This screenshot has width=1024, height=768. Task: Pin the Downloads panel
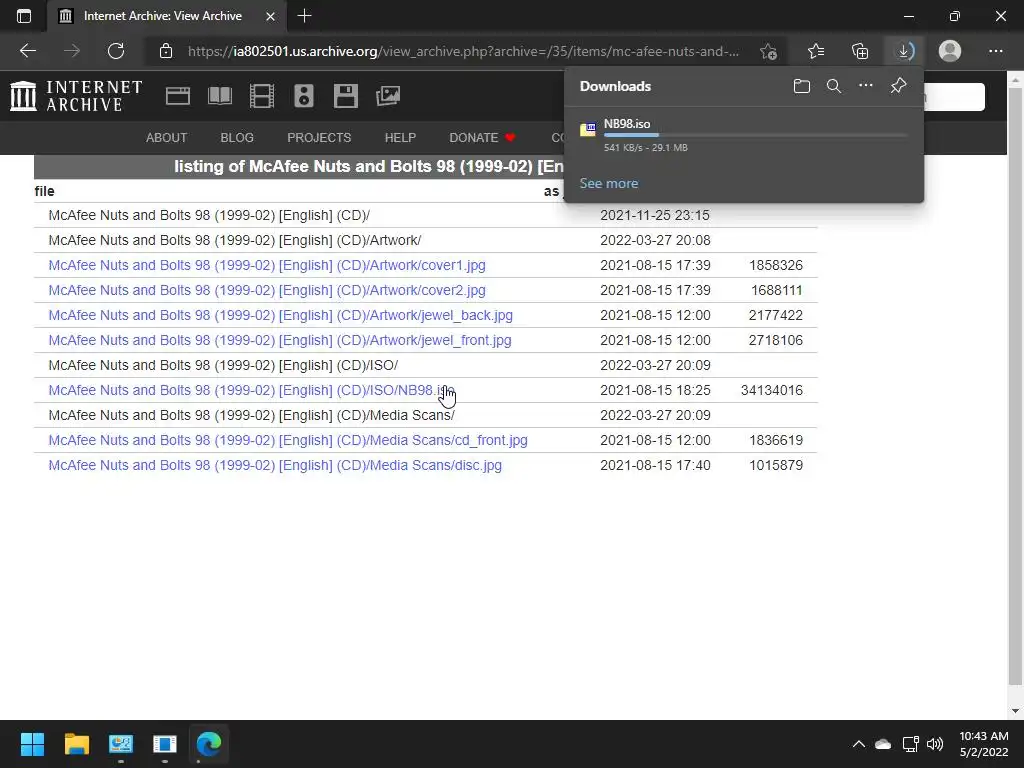pyautogui.click(x=899, y=86)
